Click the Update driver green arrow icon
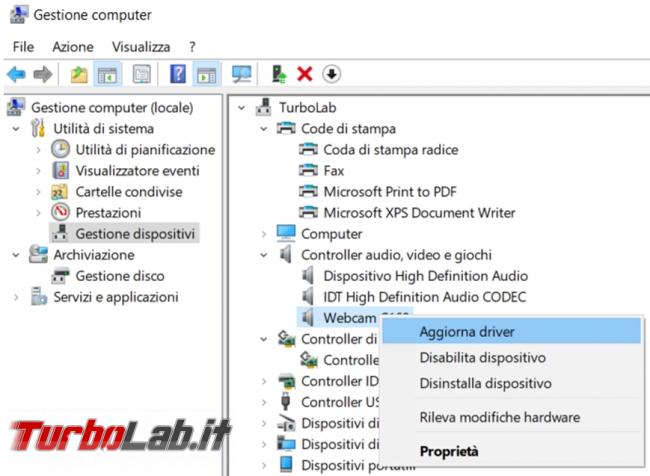Viewport: 650px width, 476px height. coord(279,75)
